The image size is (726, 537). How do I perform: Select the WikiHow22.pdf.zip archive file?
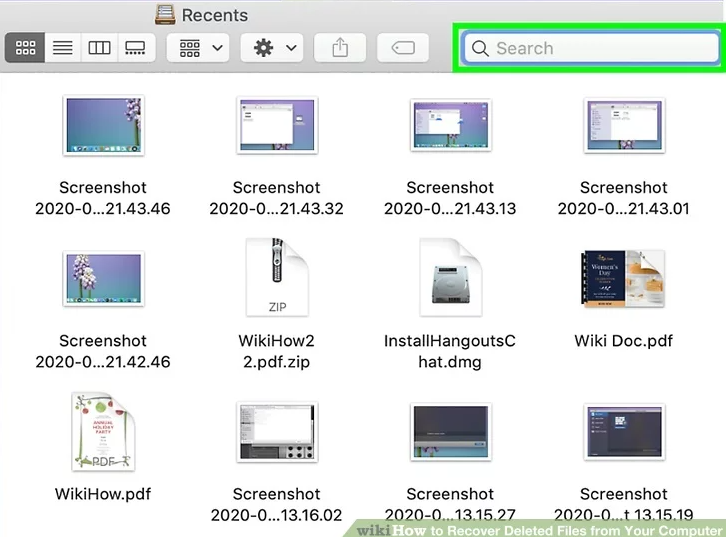point(277,277)
